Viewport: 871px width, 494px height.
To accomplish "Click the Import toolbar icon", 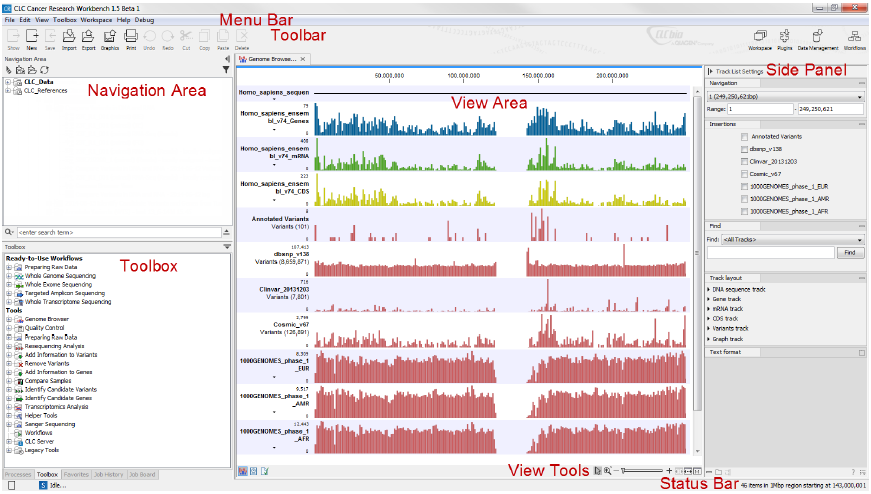I will coord(69,37).
